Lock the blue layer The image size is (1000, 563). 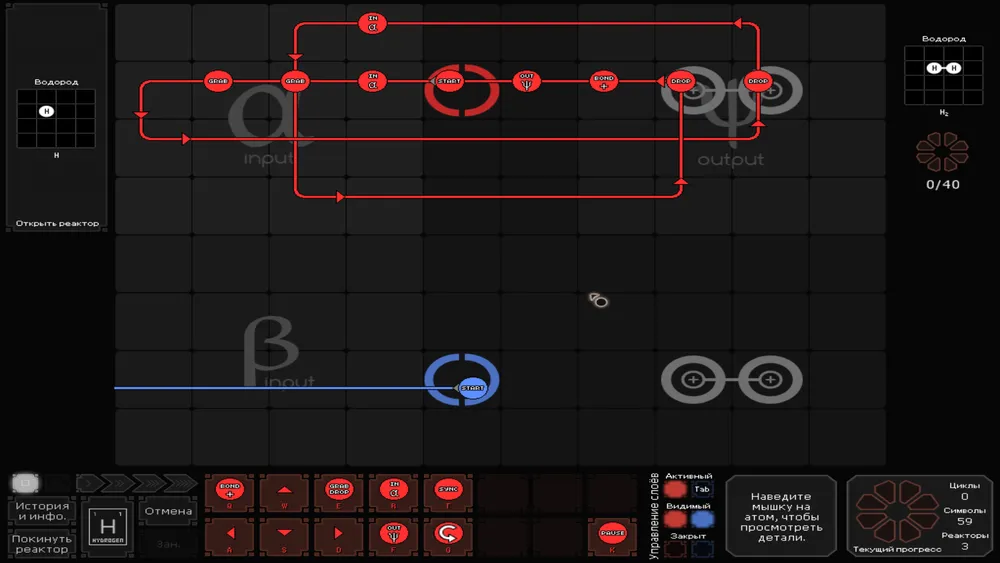[x=702, y=548]
